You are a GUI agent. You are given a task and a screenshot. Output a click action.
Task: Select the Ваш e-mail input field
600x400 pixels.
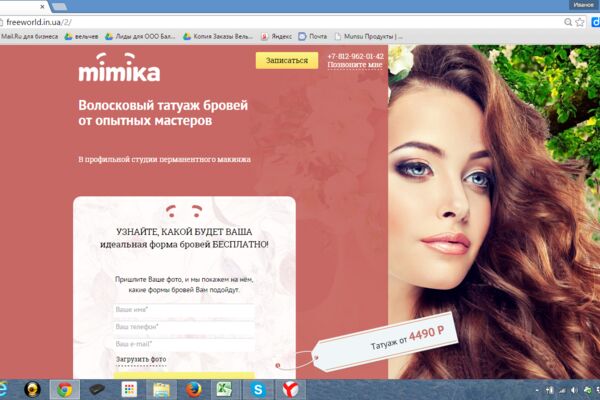(184, 344)
